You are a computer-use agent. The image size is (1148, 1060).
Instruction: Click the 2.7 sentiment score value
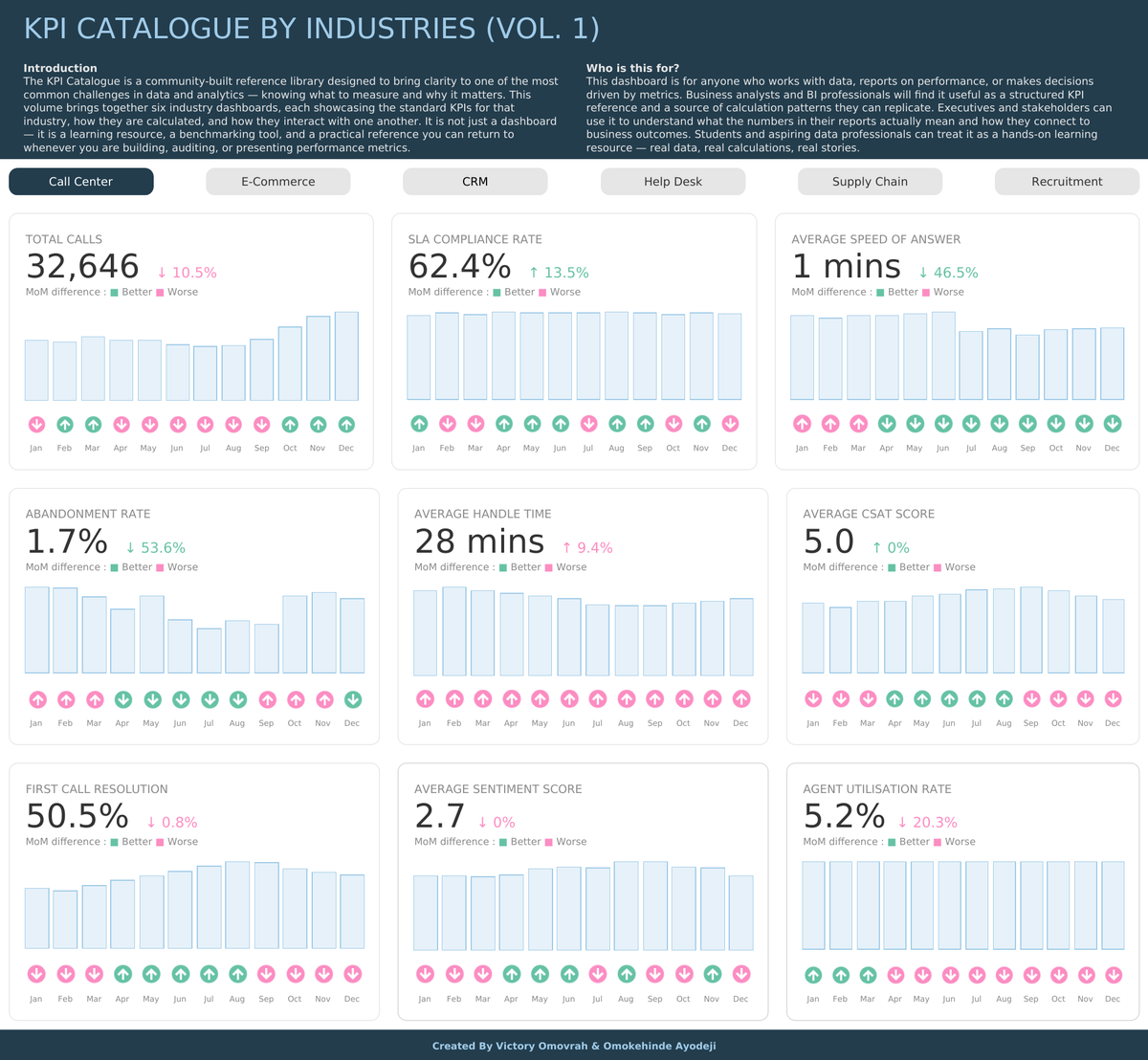point(440,817)
